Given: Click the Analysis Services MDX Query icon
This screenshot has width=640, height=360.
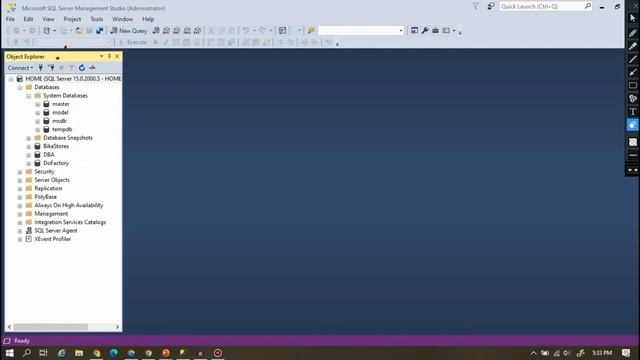Looking at the screenshot, I should tap(166, 31).
